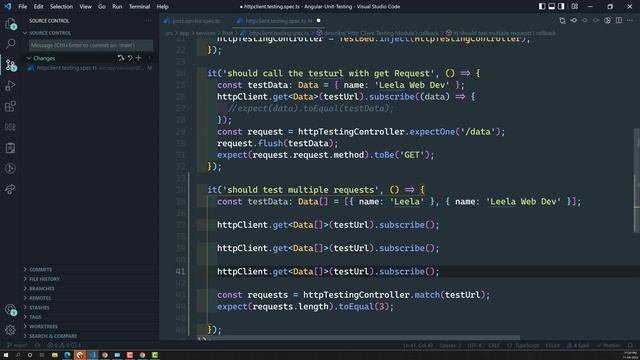The height and width of the screenshot is (360, 640).
Task: Click the UTF-8 encoding status item
Action: pyautogui.click(x=474, y=345)
